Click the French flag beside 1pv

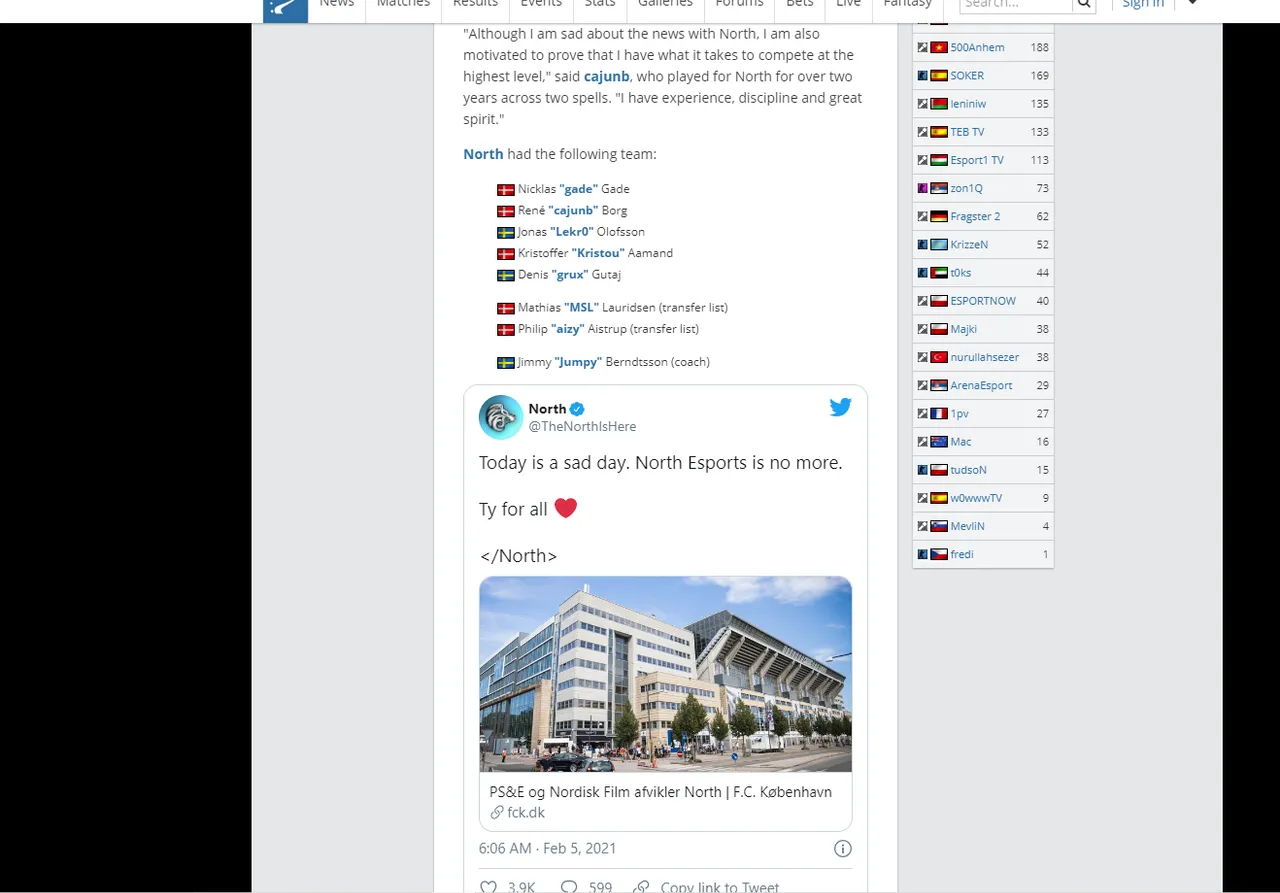pyautogui.click(x=939, y=413)
